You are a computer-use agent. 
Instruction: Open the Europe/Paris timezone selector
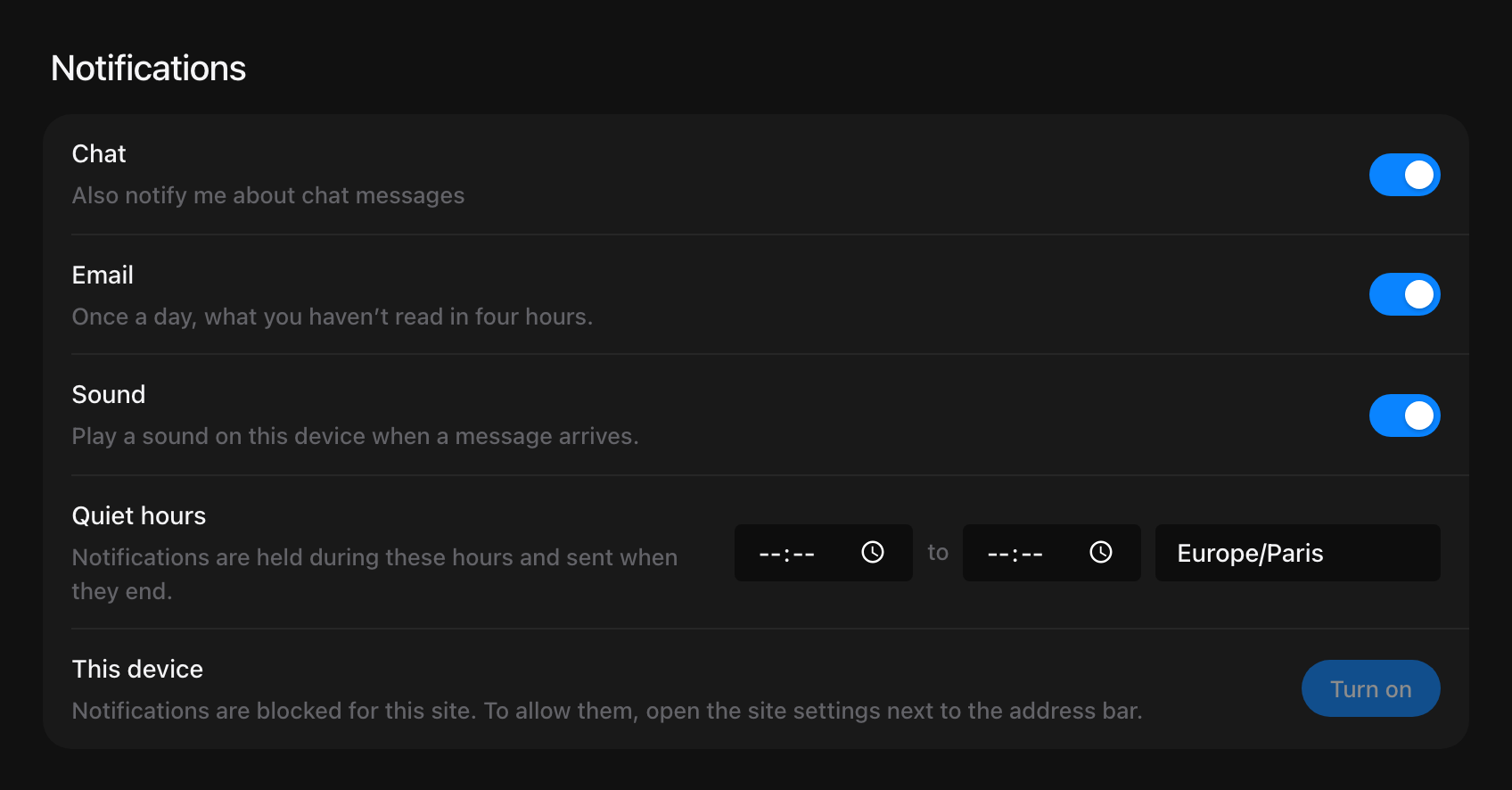1297,553
